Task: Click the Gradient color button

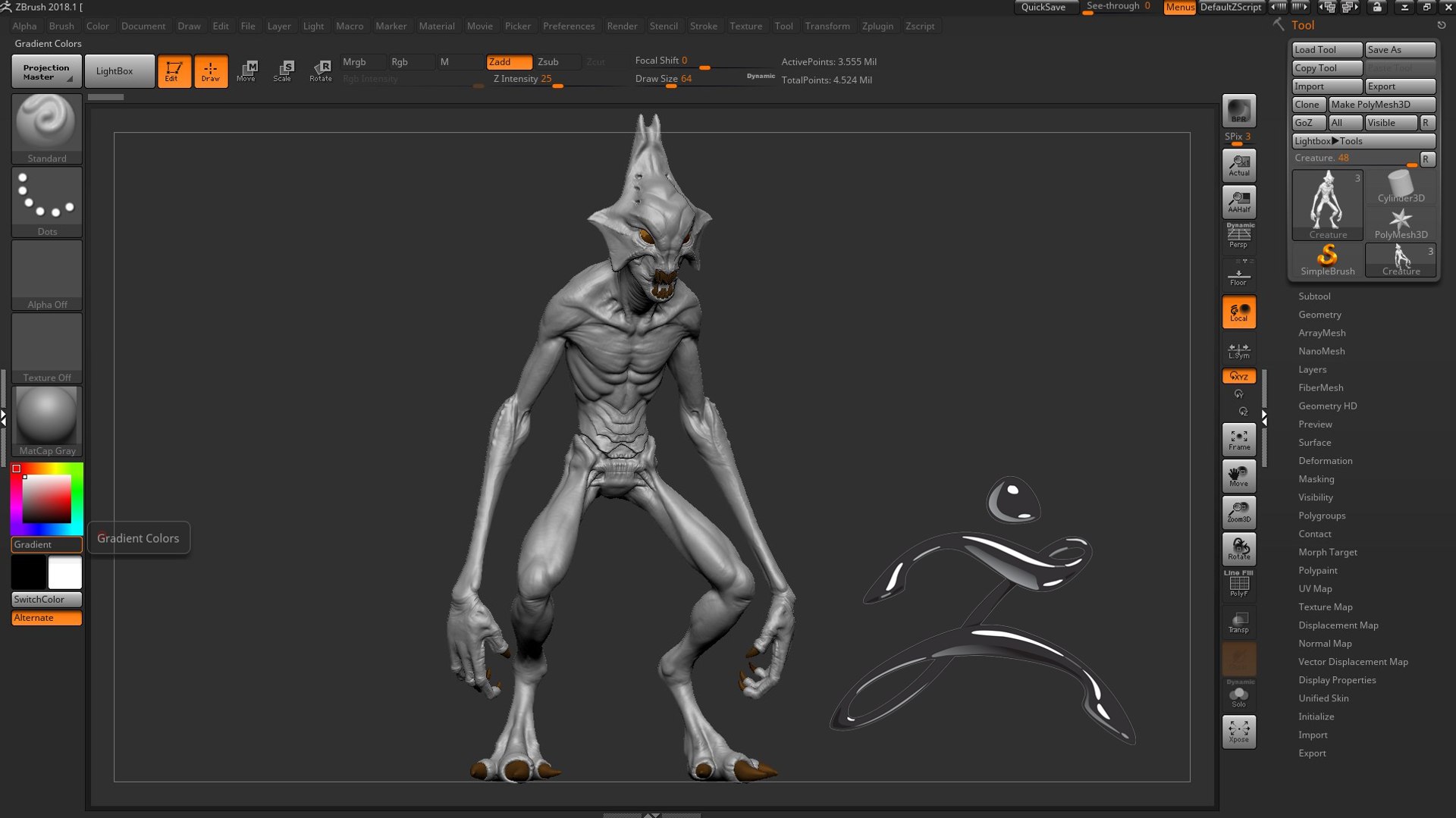Action: click(47, 545)
